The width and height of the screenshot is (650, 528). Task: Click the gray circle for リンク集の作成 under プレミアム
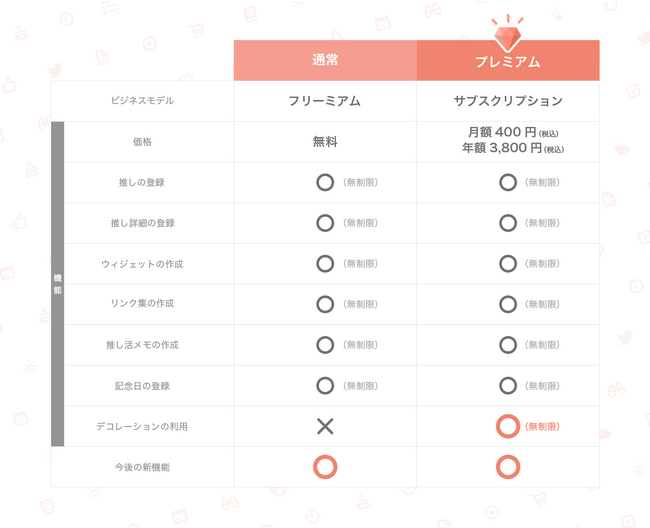tap(508, 304)
